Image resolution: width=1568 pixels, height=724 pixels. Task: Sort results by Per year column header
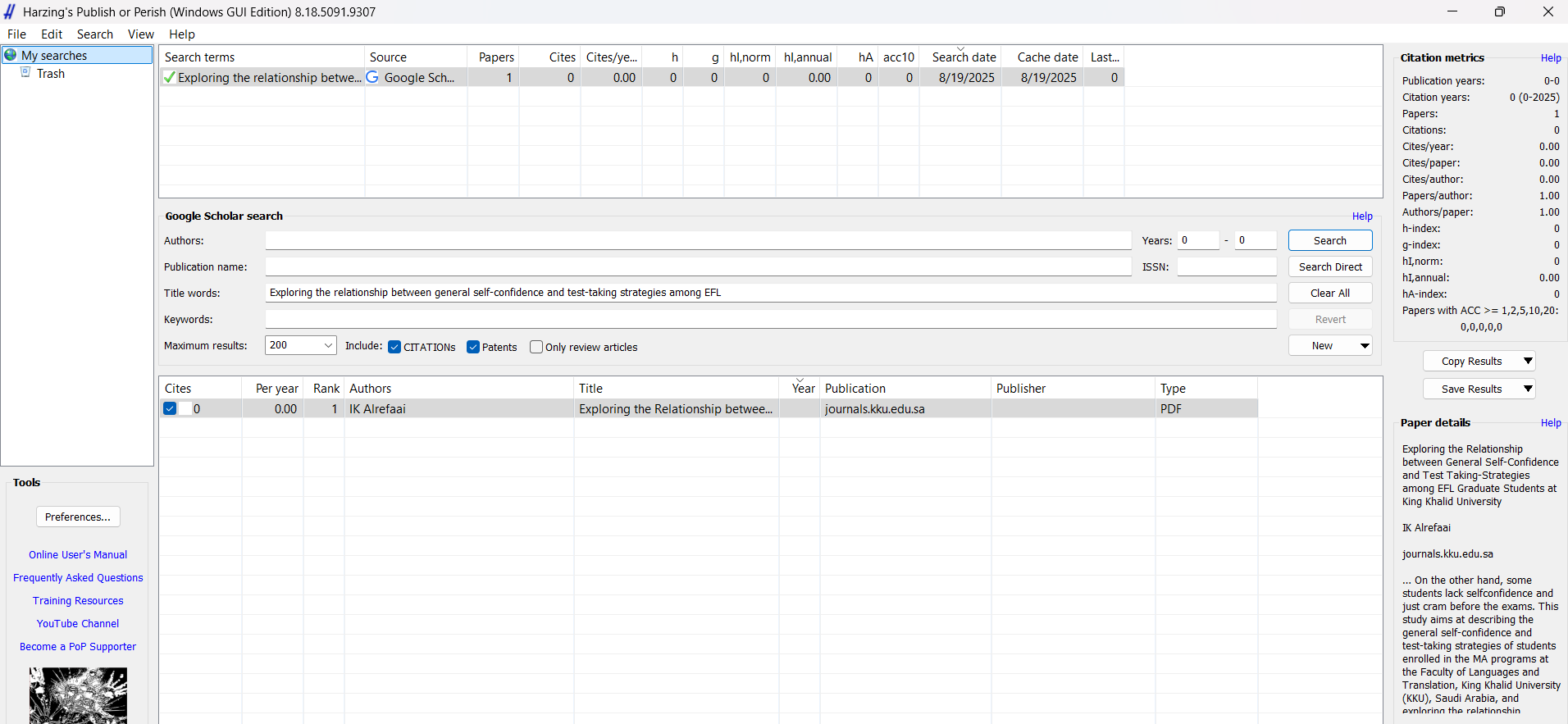(x=272, y=389)
